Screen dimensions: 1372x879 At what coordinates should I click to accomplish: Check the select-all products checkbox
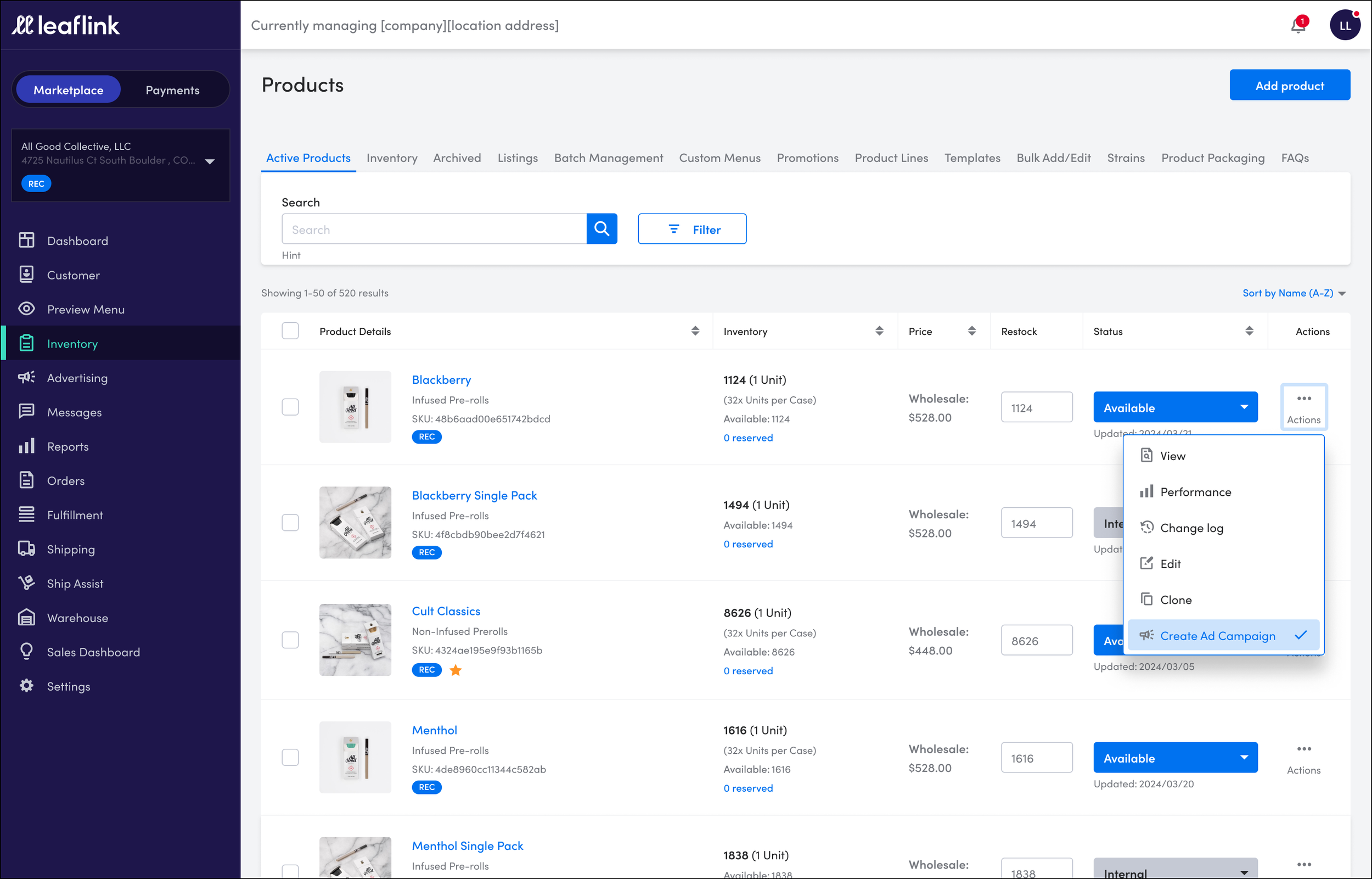pos(290,331)
